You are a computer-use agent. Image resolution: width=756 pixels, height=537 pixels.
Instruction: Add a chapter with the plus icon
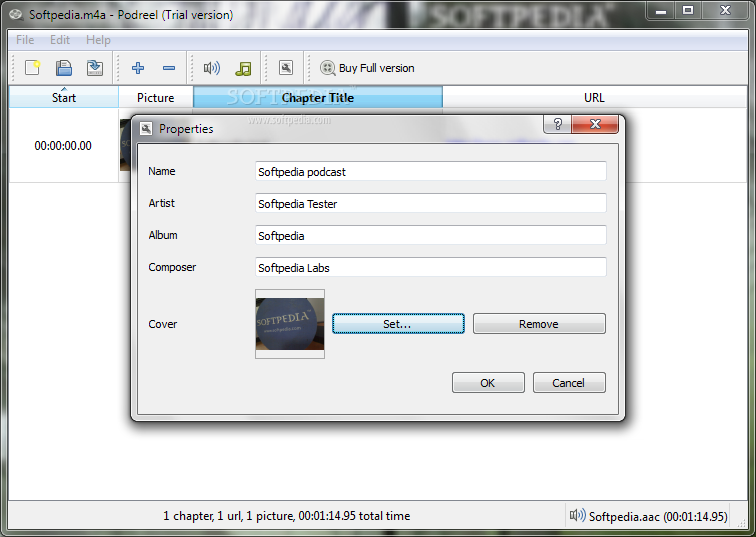pos(138,68)
